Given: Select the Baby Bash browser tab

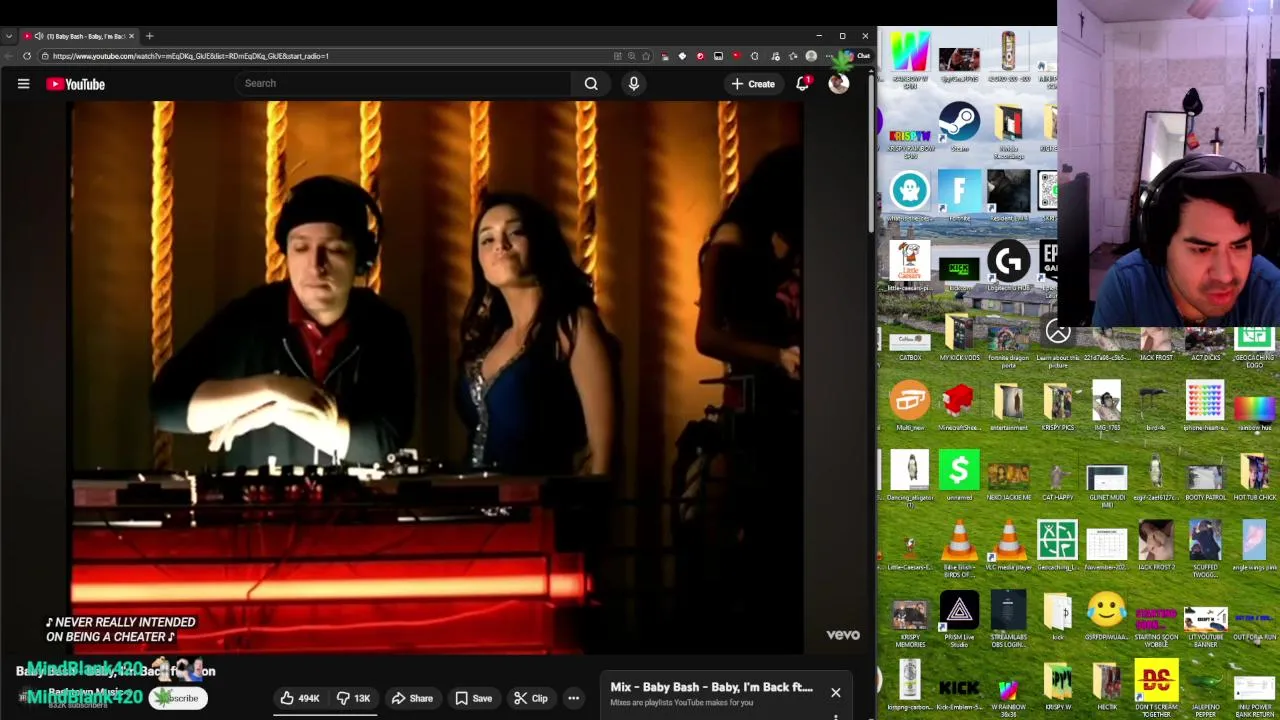Looking at the screenshot, I should pos(80,36).
